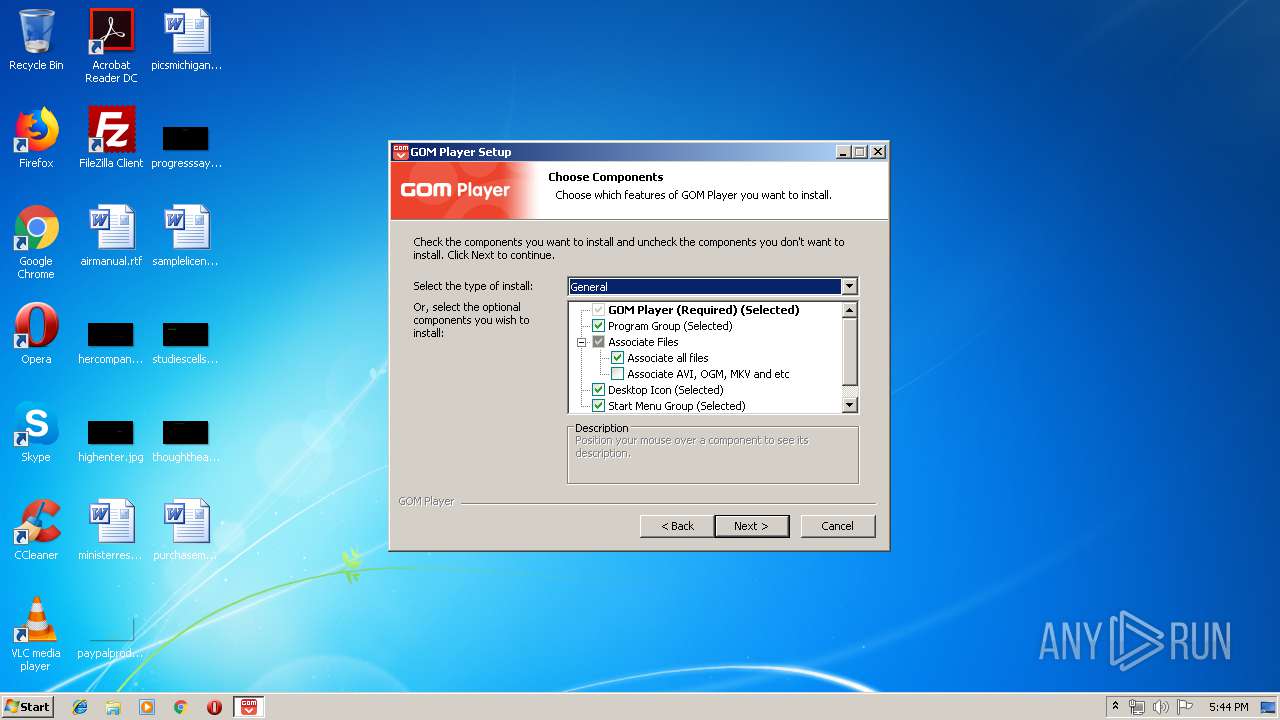Uncheck Associate all files option
The width and height of the screenshot is (1280, 720).
click(617, 358)
